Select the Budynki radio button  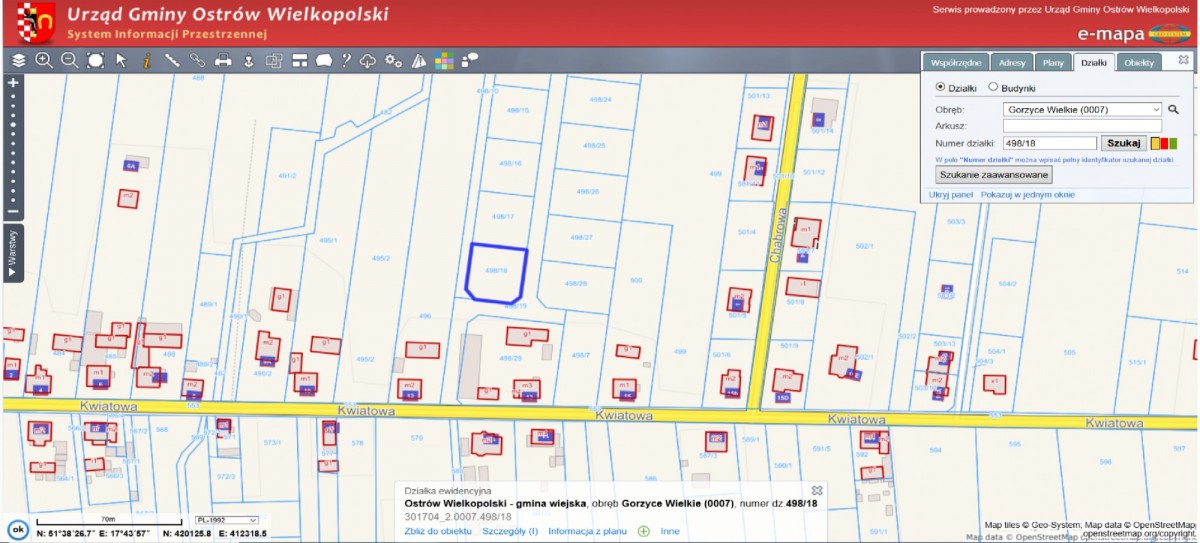coord(993,87)
